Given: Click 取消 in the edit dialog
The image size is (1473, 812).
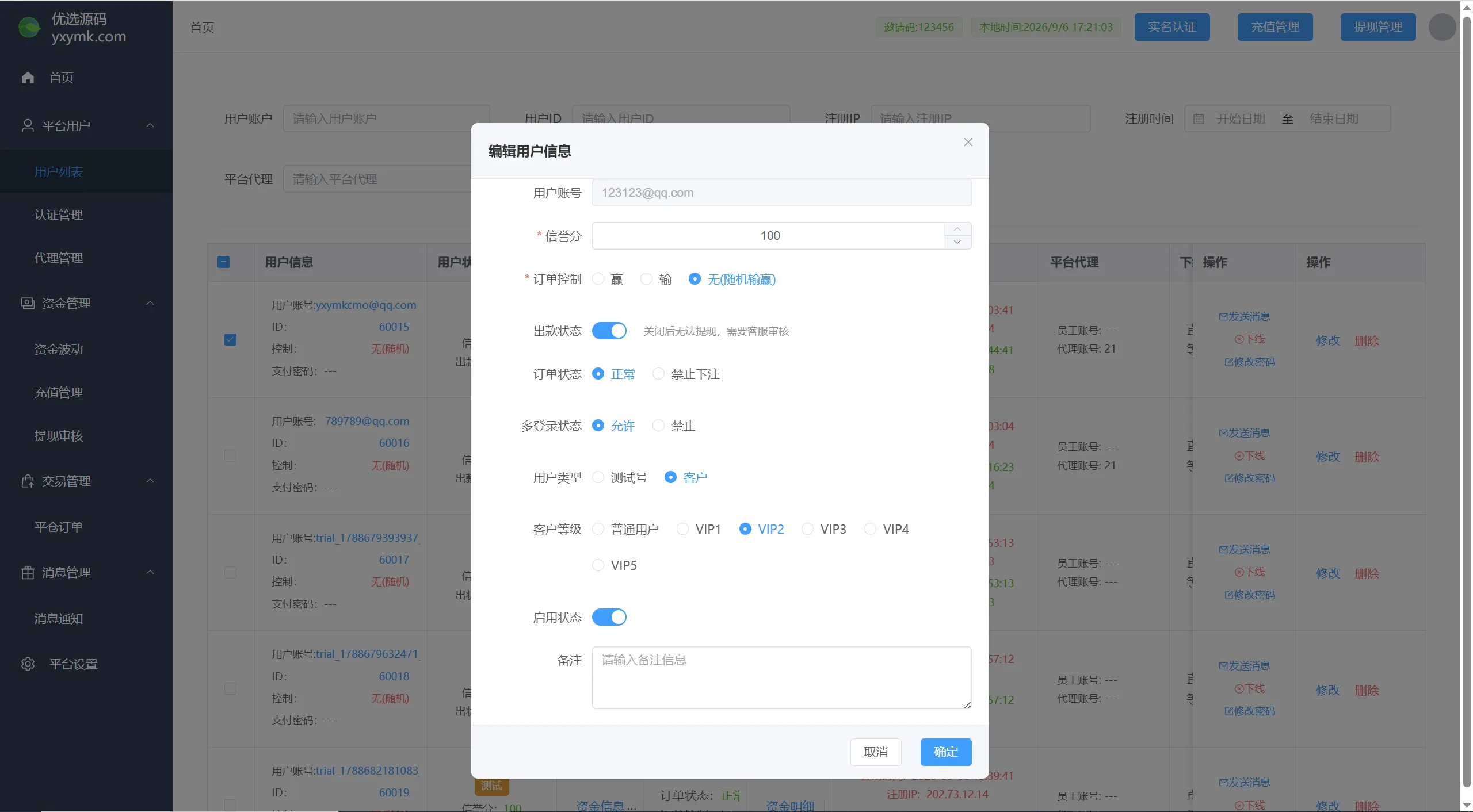Looking at the screenshot, I should 876,752.
